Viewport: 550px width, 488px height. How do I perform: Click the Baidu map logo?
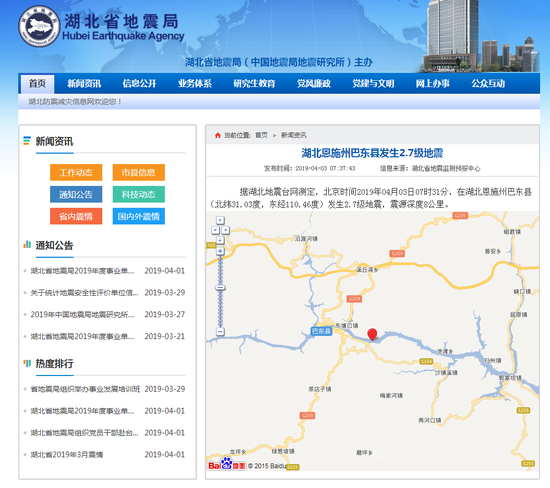click(x=227, y=464)
